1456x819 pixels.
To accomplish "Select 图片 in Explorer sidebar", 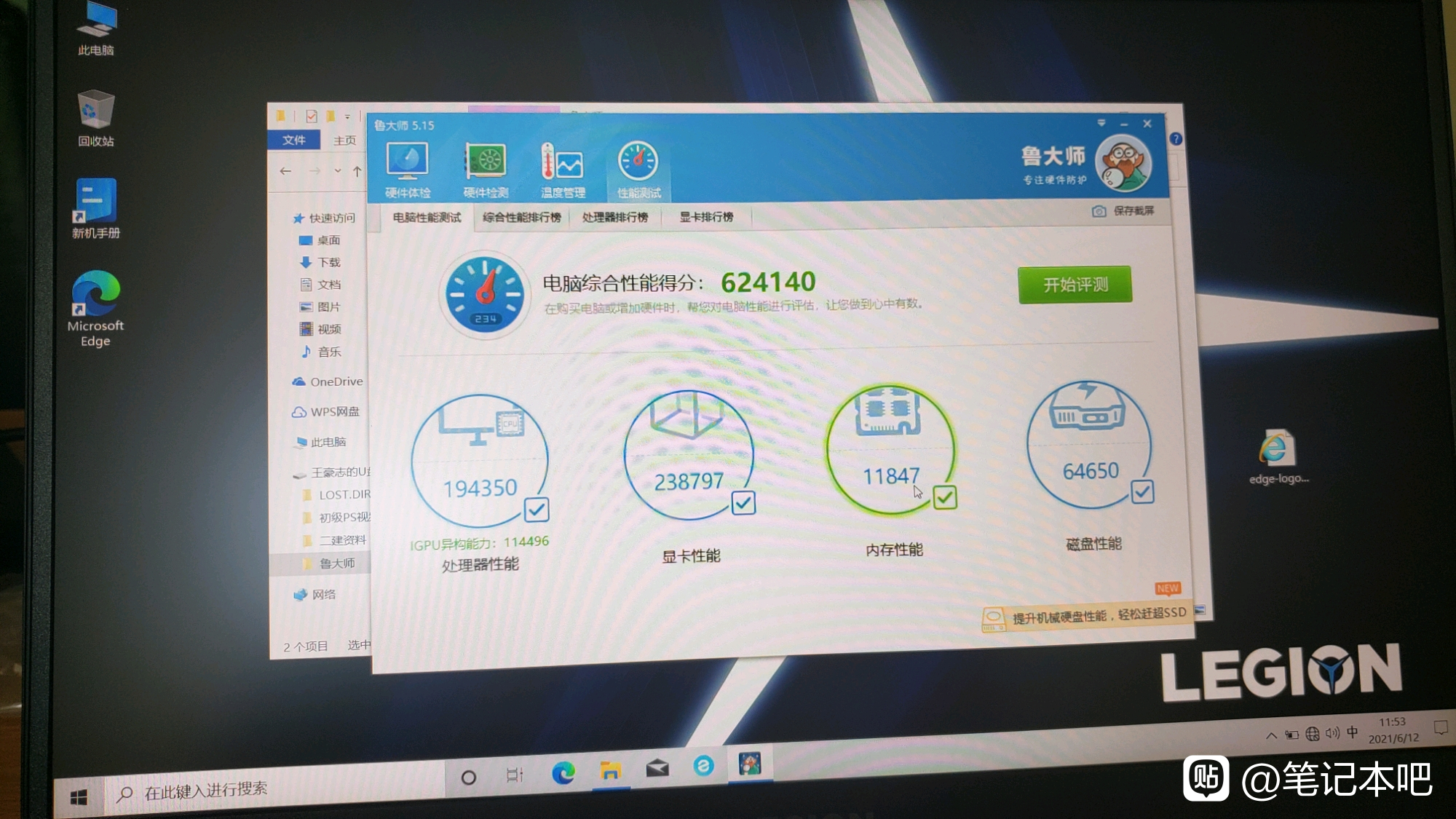I will [320, 307].
